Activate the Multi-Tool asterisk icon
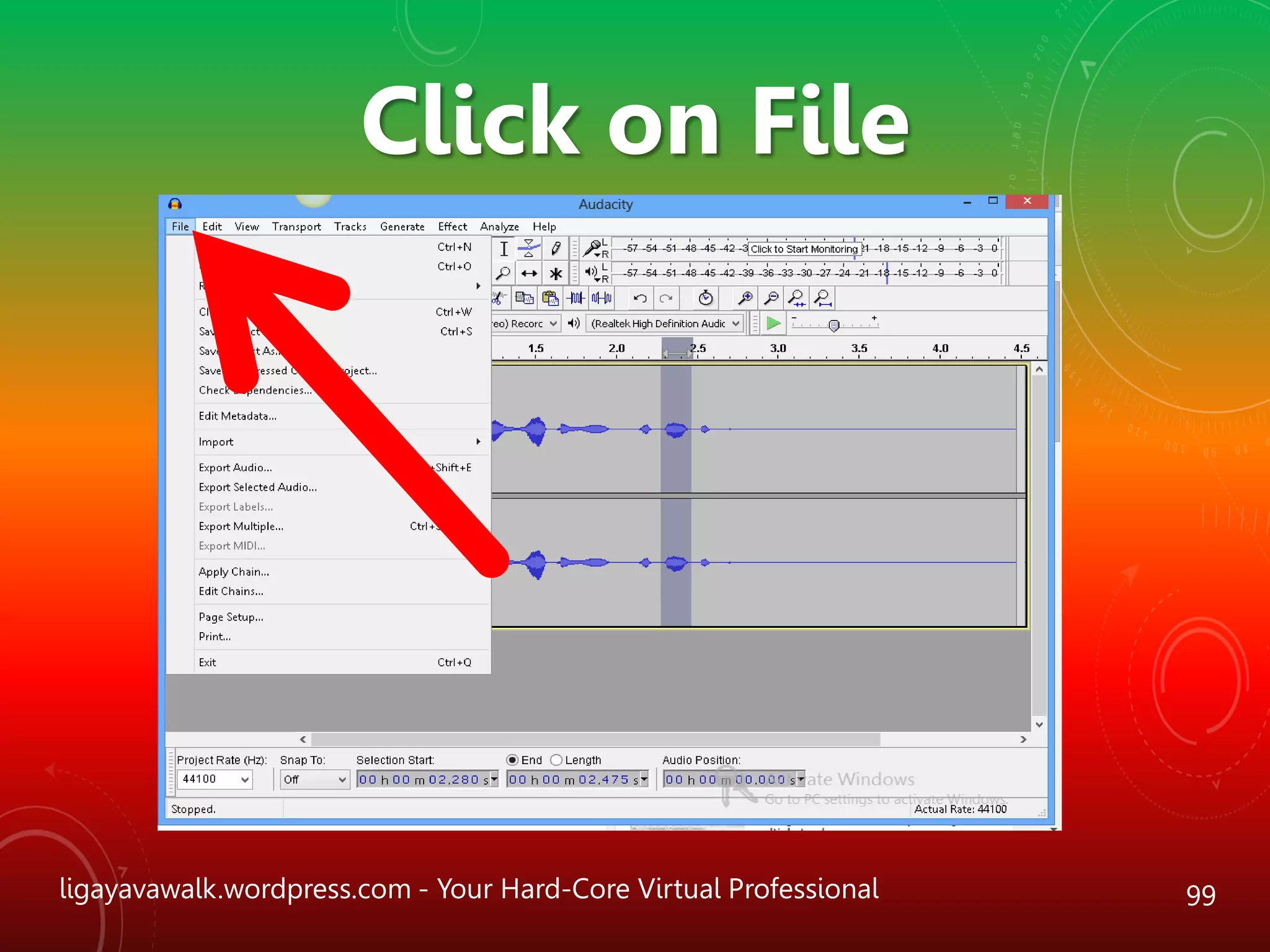1270x952 pixels. (x=556, y=273)
